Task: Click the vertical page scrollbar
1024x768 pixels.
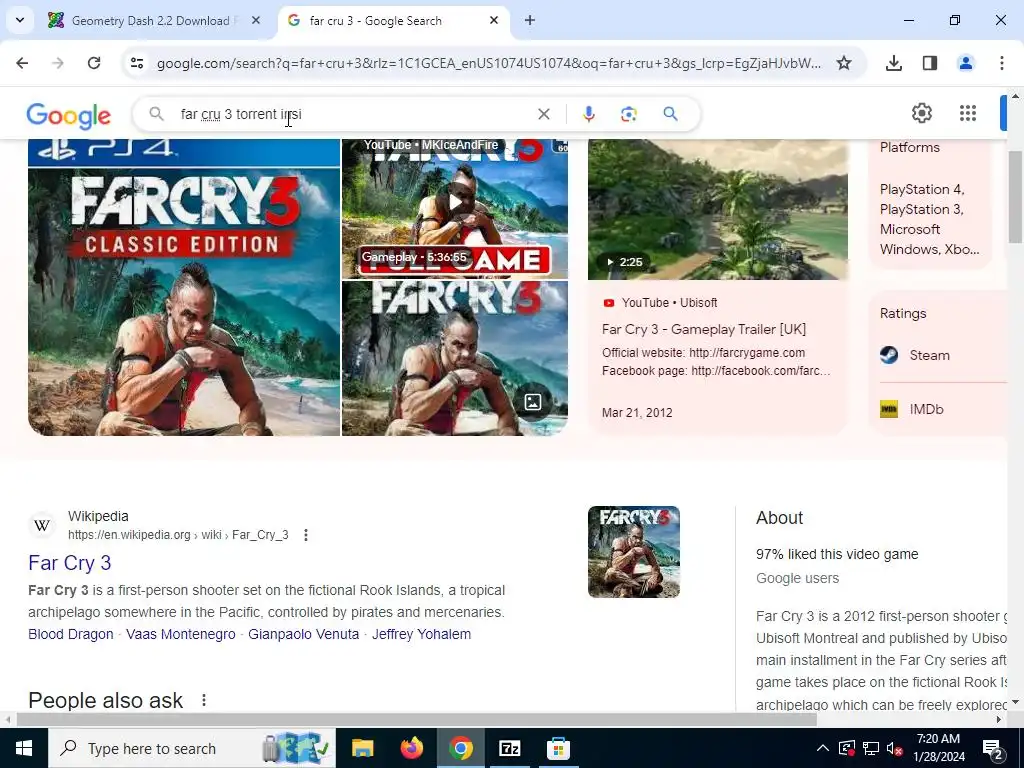Action: pyautogui.click(x=1015, y=196)
